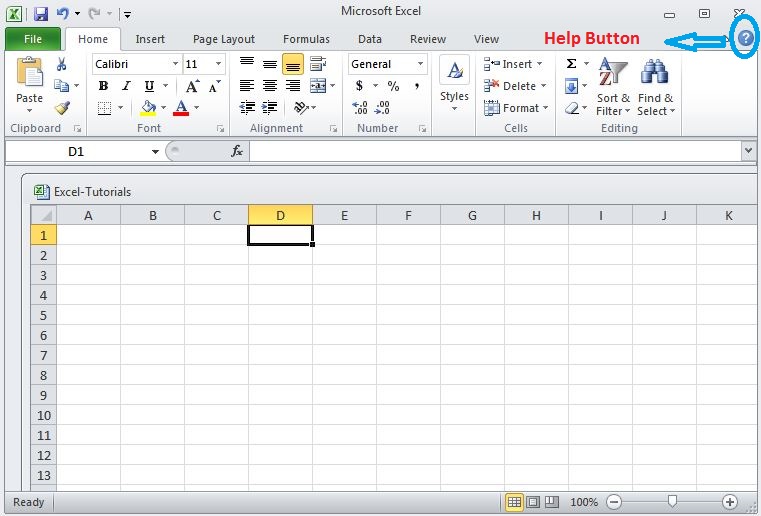Switch to the Page Layout tab
Viewport: 761px width, 516px height.
223,39
